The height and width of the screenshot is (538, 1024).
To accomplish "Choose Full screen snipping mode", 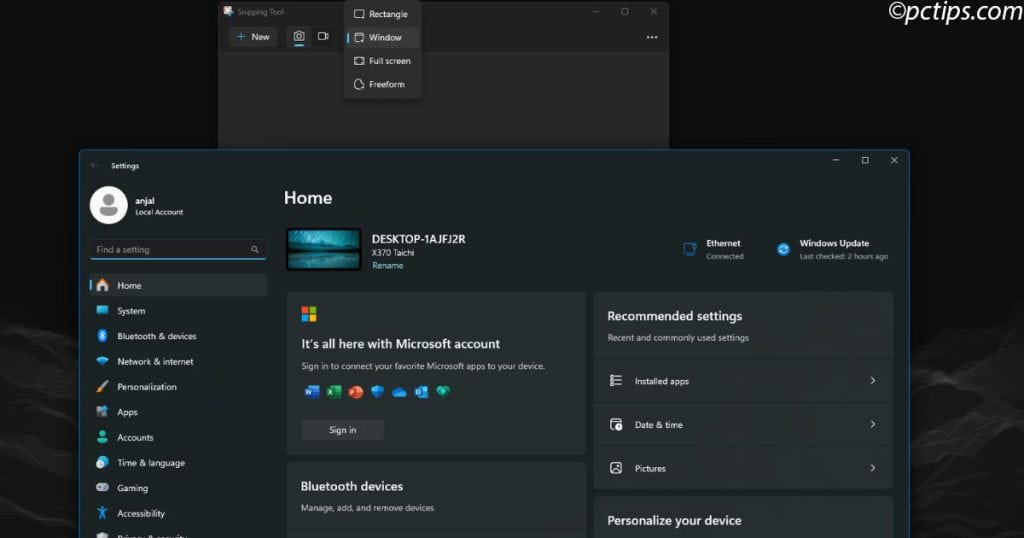I will tap(382, 61).
